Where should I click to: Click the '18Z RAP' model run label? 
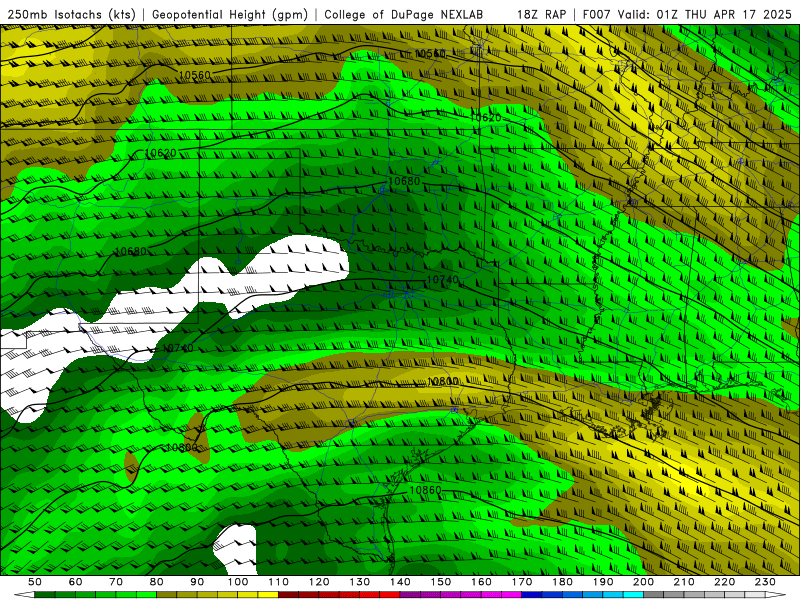tap(541, 15)
